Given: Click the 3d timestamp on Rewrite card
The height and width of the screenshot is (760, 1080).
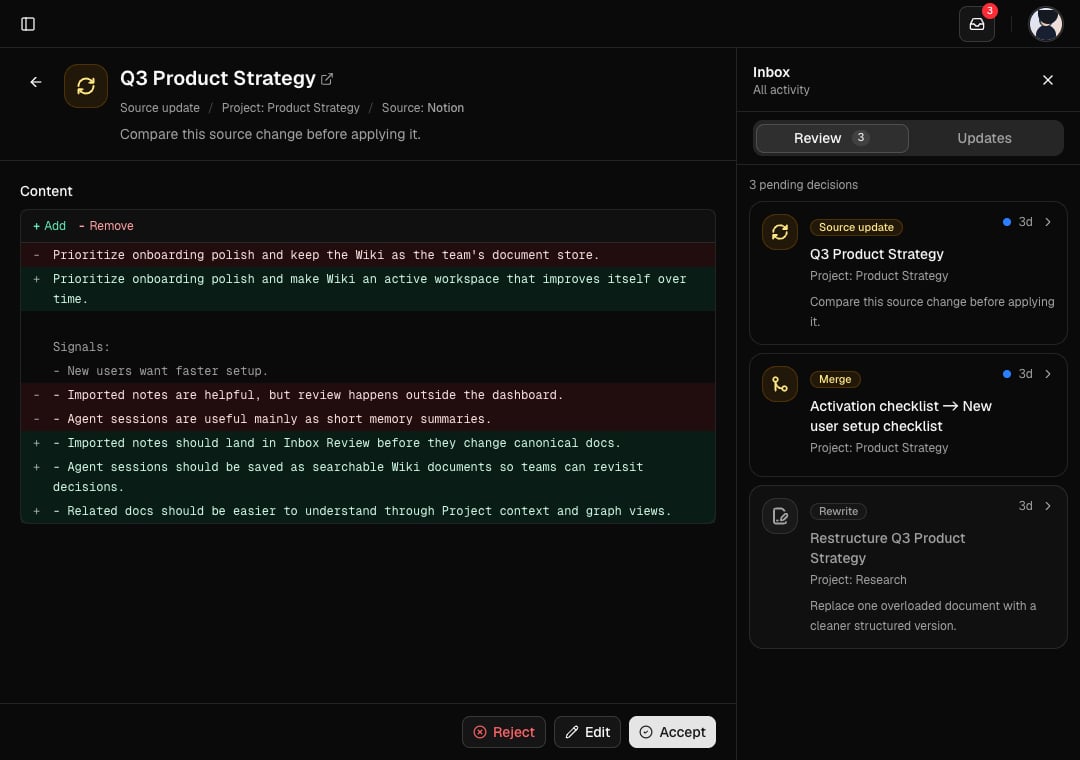Looking at the screenshot, I should 1025,506.
